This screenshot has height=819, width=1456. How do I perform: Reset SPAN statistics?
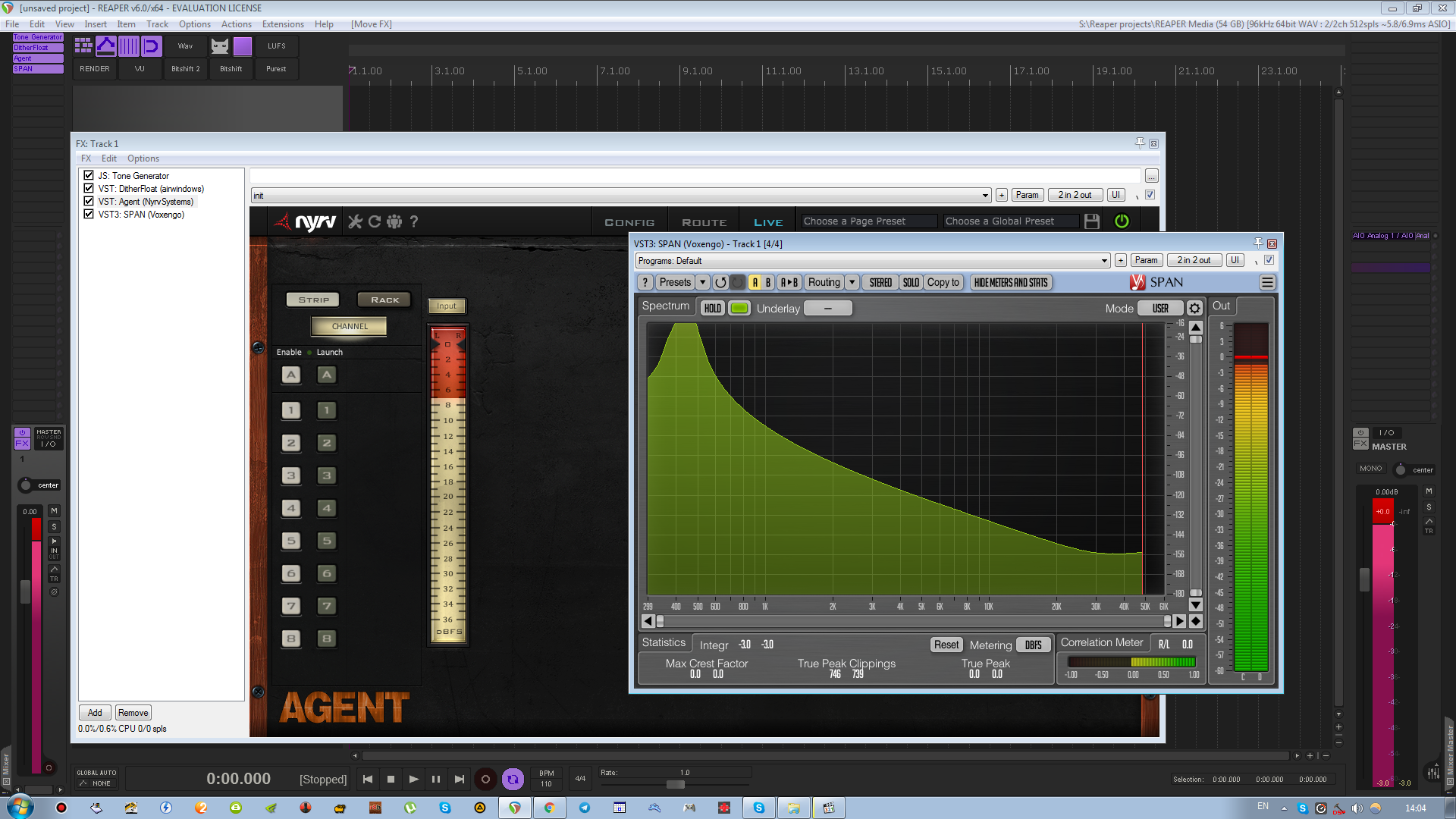point(946,645)
